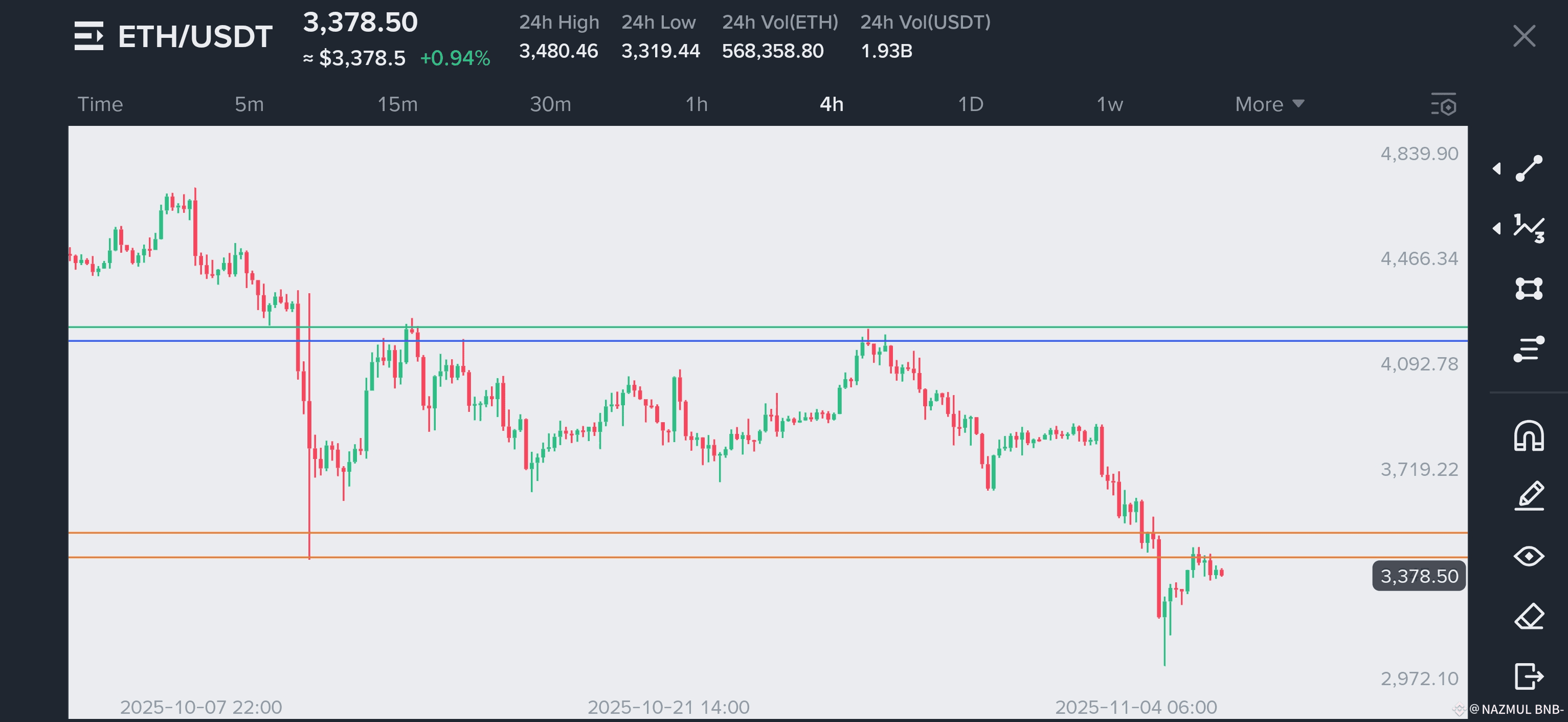The width and height of the screenshot is (1568, 722).
Task: Toggle drawings visibility with eye icon
Action: [x=1529, y=556]
